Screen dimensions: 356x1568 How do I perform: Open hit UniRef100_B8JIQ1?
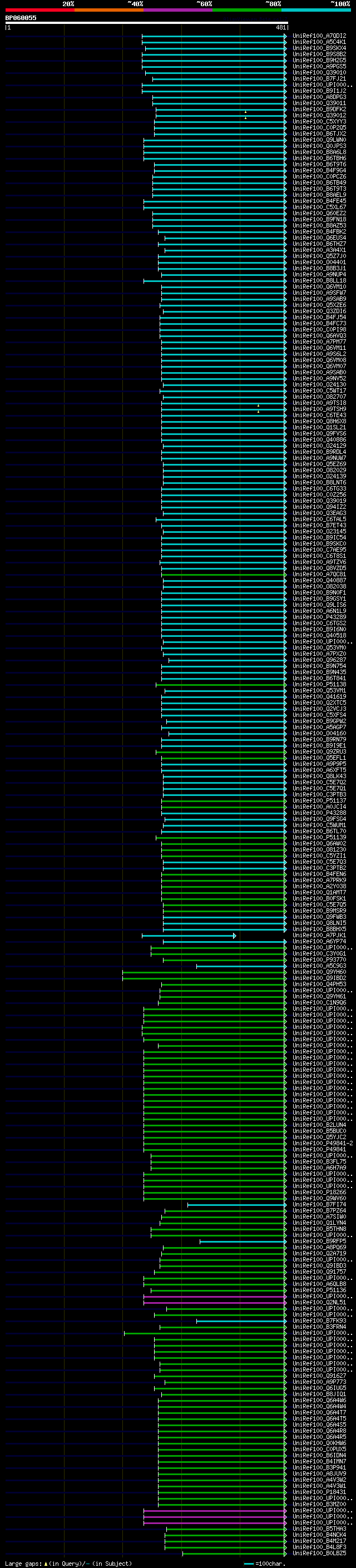tap(319, 1394)
